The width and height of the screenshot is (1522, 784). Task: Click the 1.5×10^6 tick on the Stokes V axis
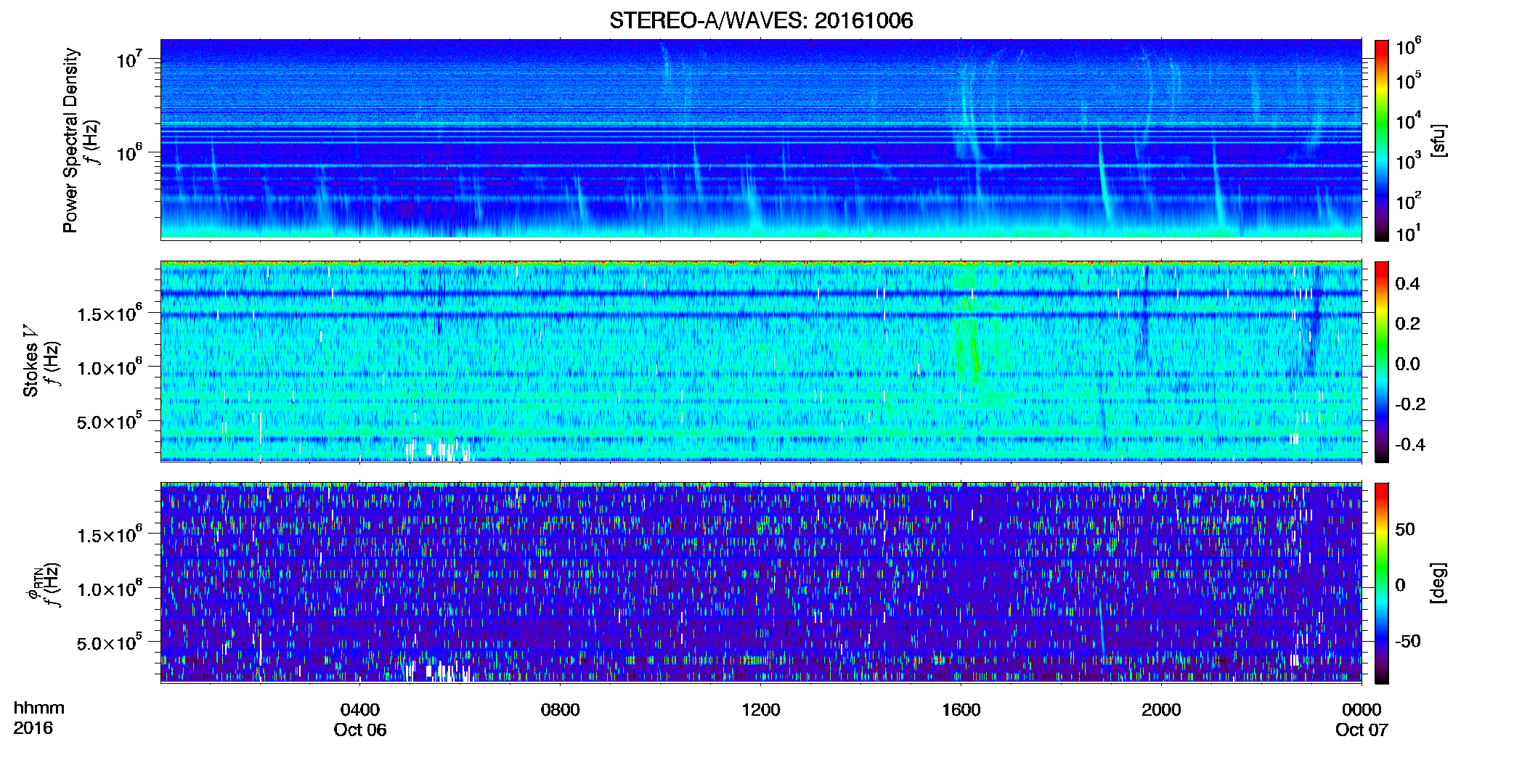pyautogui.click(x=110, y=313)
